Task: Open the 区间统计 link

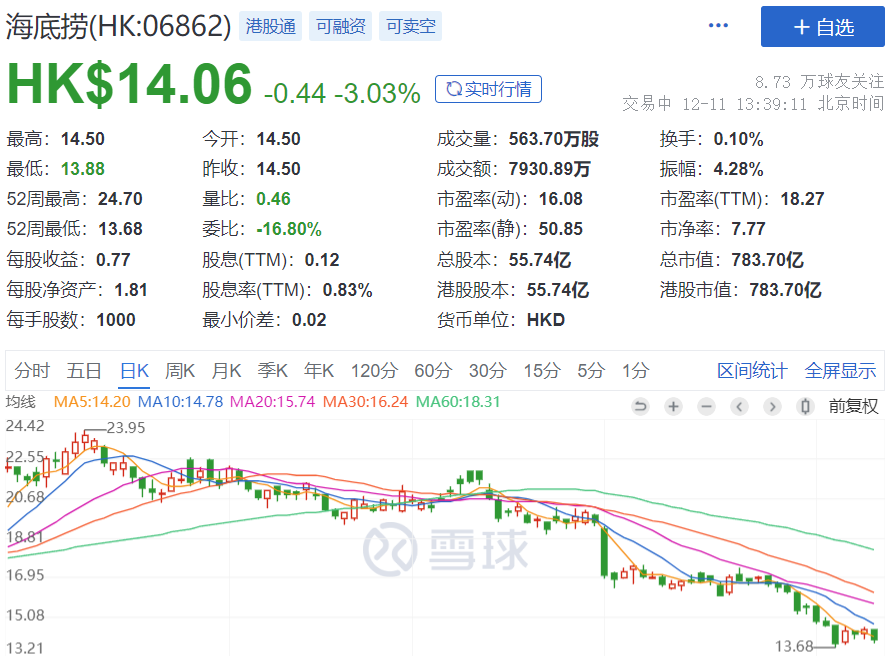Action: 752,371
